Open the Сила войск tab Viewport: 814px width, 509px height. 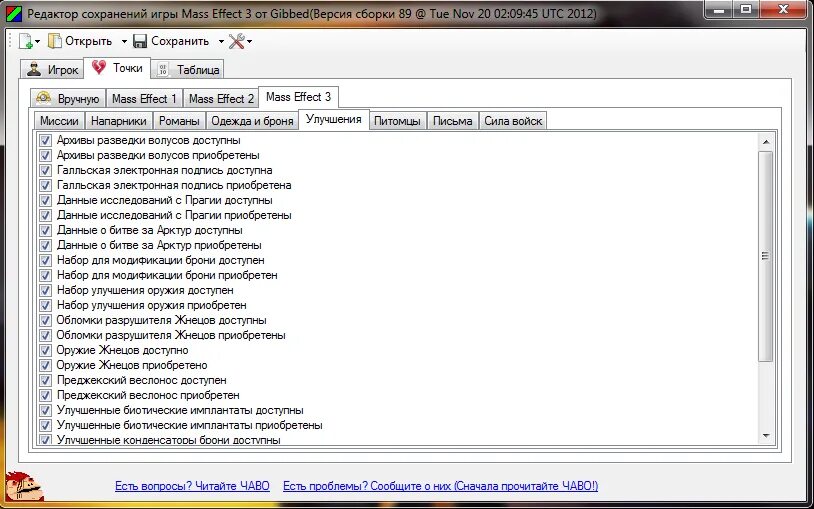(x=513, y=121)
